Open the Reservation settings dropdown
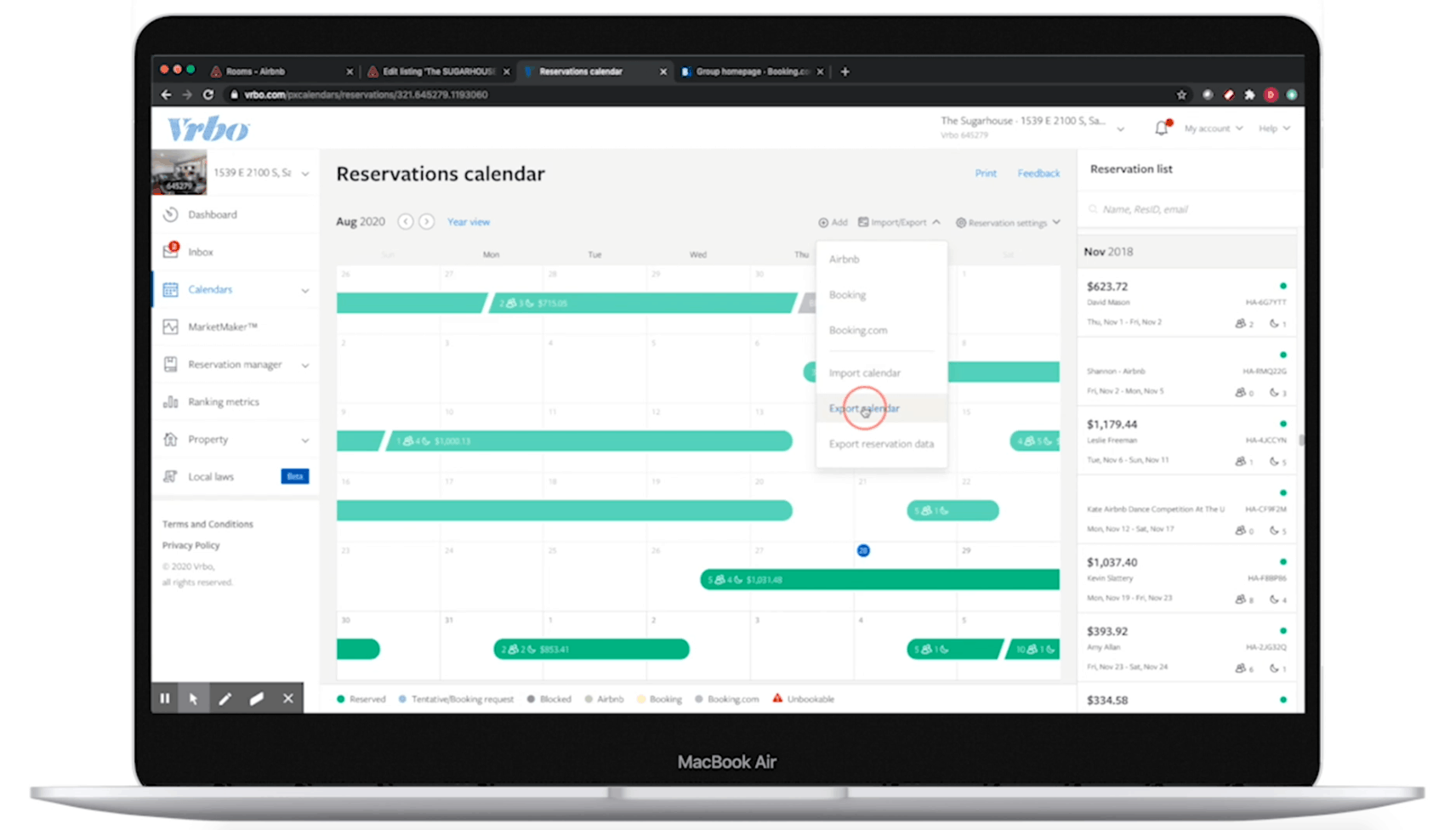1456x830 pixels. pos(1008,222)
